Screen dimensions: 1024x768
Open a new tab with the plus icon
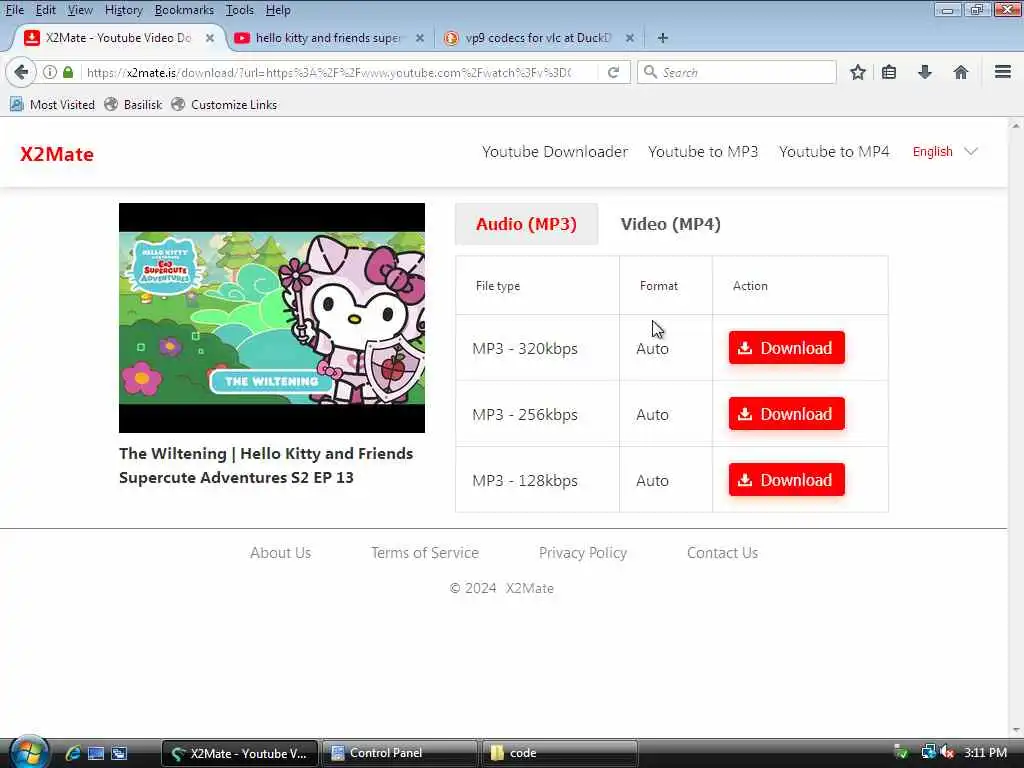tap(662, 38)
